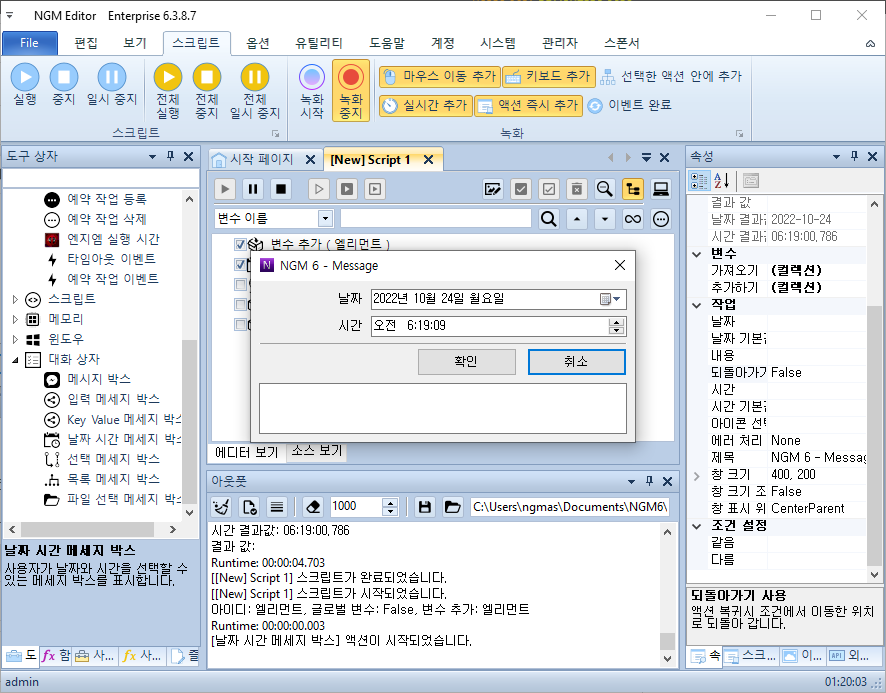The width and height of the screenshot is (886, 693).
Task: Select 목록 메세지 박스 in toolbox
Action: coord(113,479)
